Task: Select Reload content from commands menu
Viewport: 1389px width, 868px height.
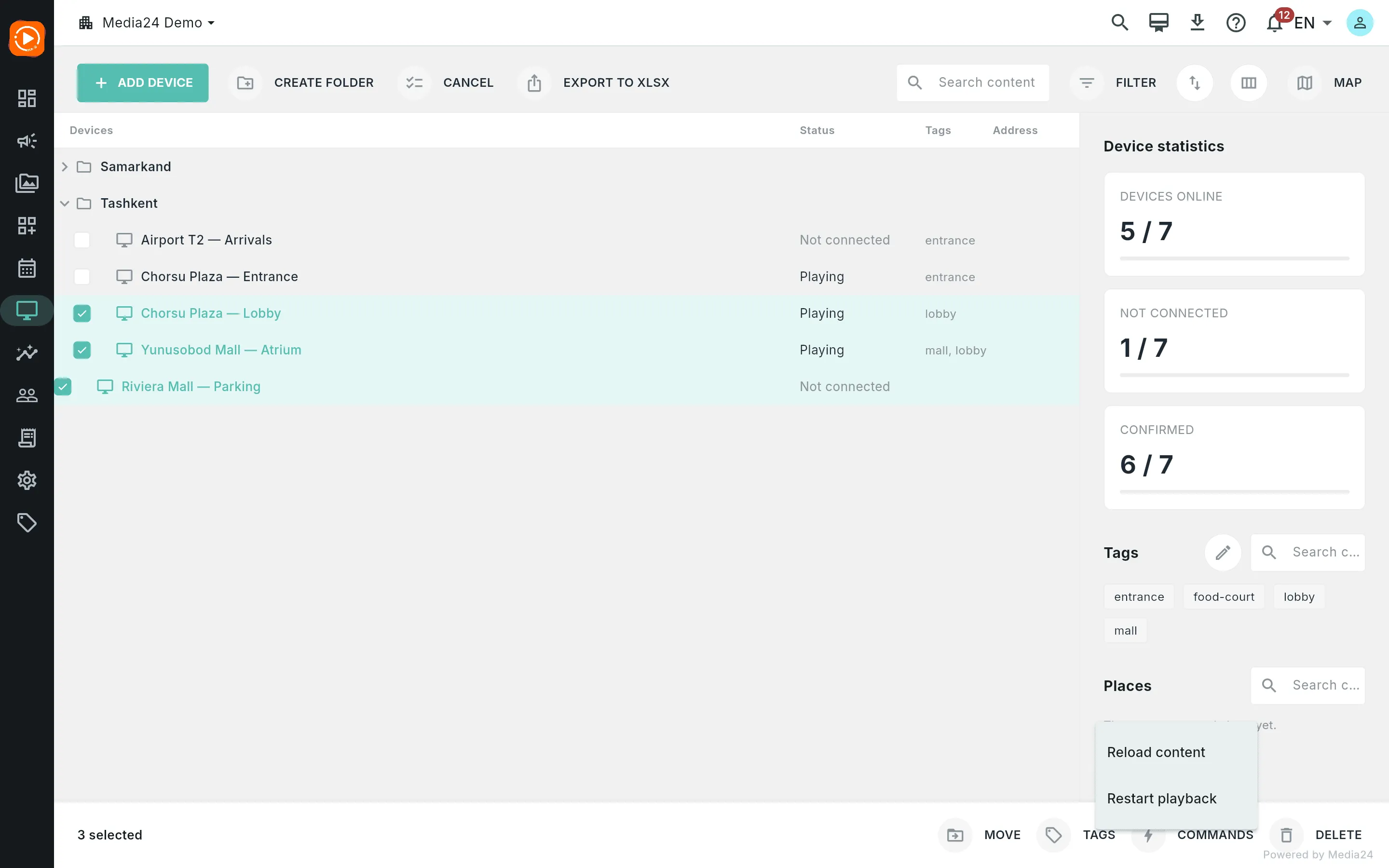Action: coord(1176,752)
